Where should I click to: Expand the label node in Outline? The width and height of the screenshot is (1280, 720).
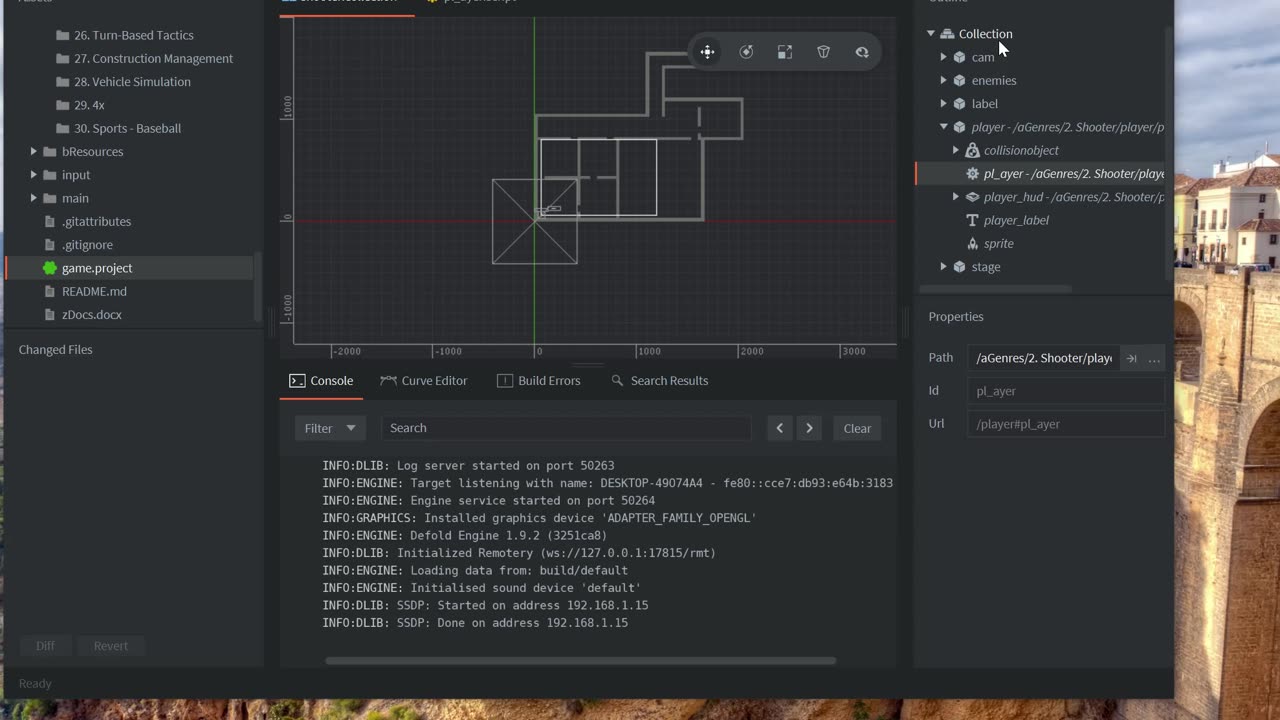pos(943,104)
